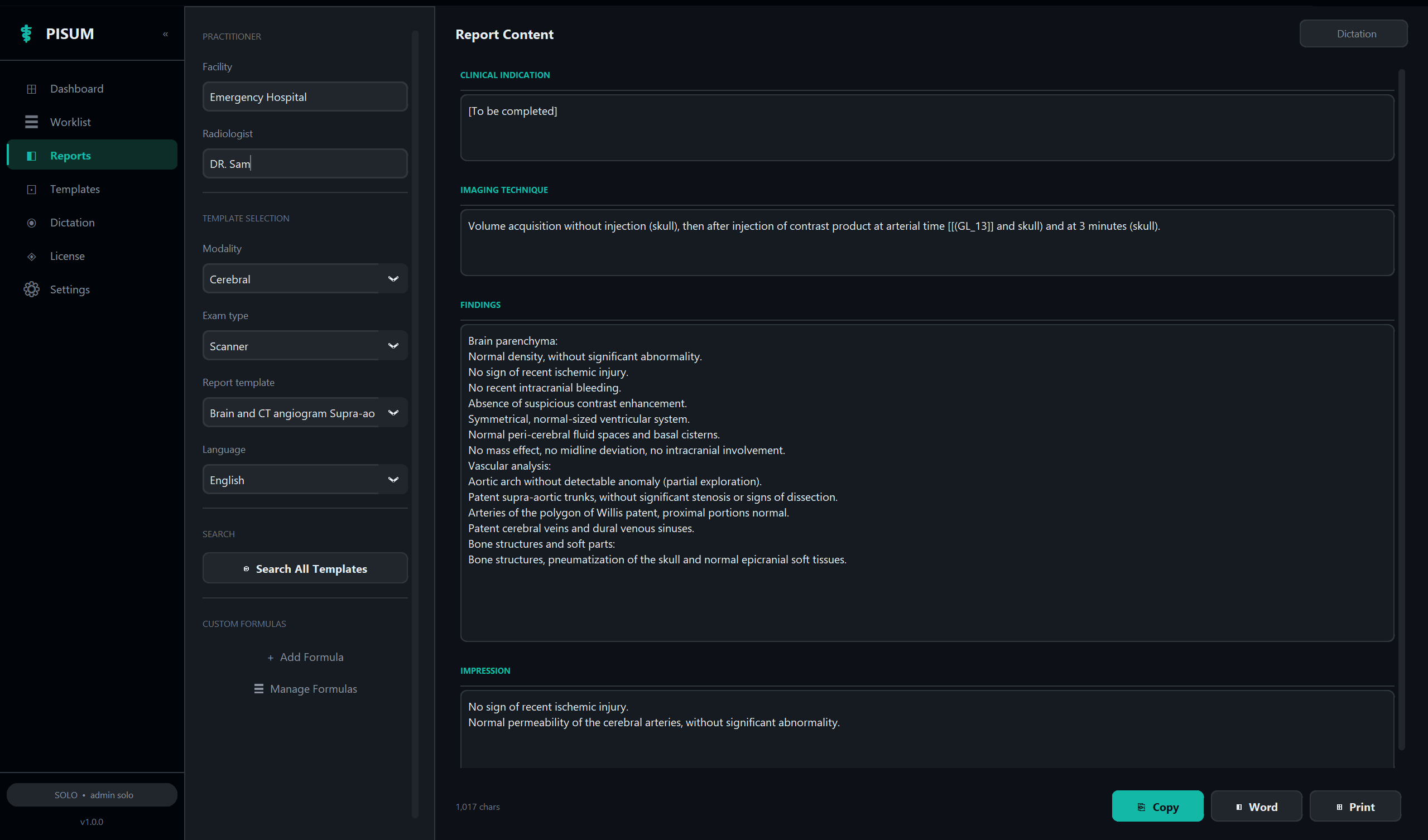The height and width of the screenshot is (840, 1428).
Task: Collapse the sidebar with the double chevron
Action: pyautogui.click(x=166, y=34)
